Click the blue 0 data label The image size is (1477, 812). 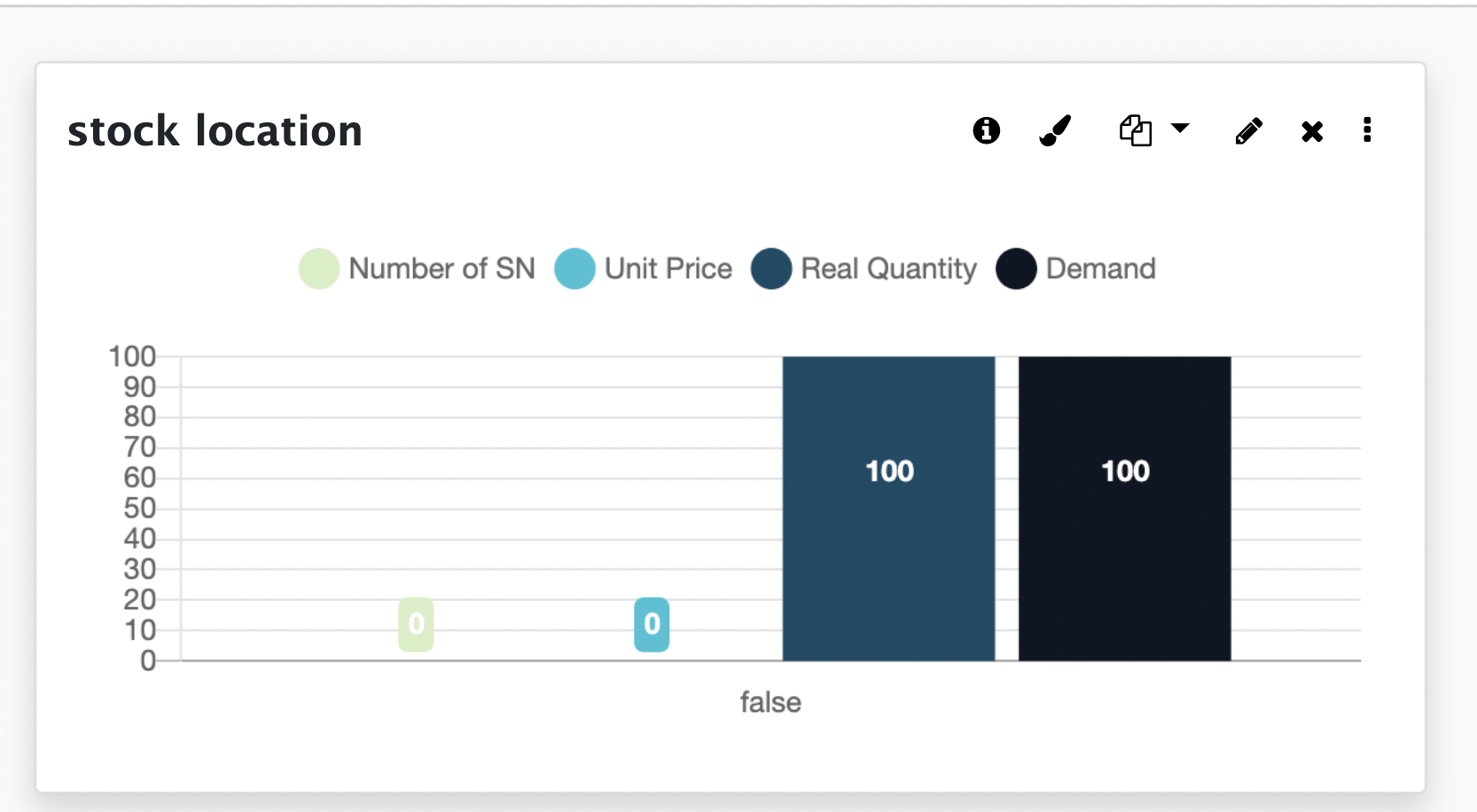coord(652,625)
